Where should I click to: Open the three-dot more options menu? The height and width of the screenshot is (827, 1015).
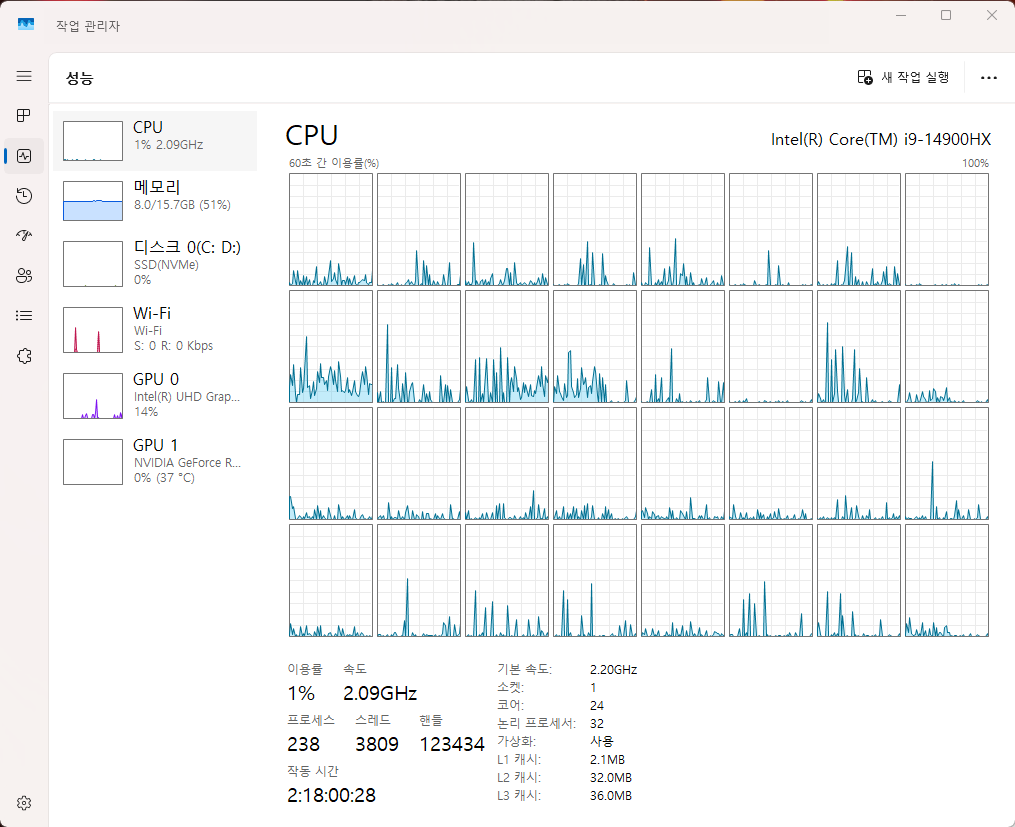click(988, 78)
